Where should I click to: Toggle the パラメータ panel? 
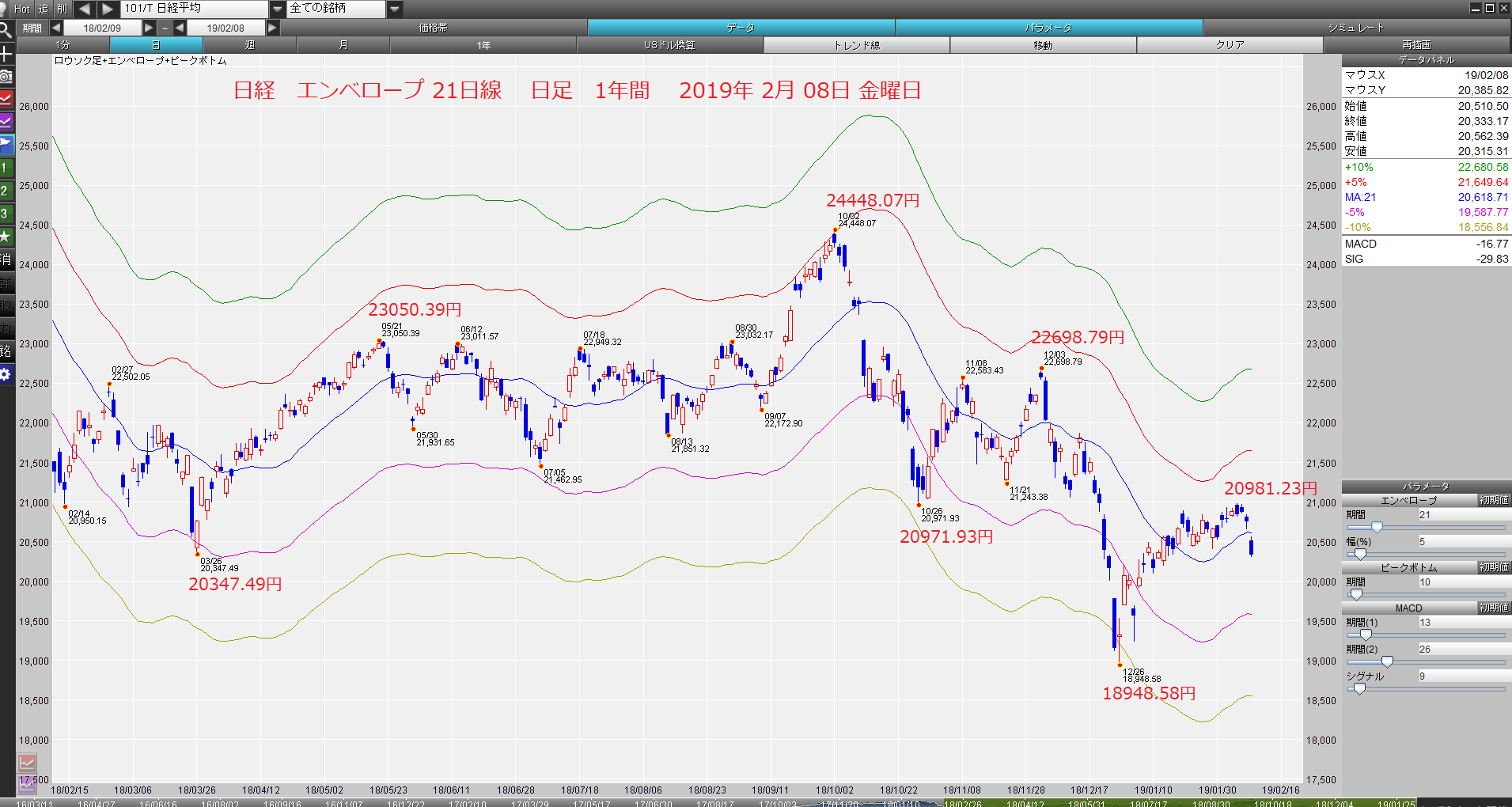(x=1048, y=28)
